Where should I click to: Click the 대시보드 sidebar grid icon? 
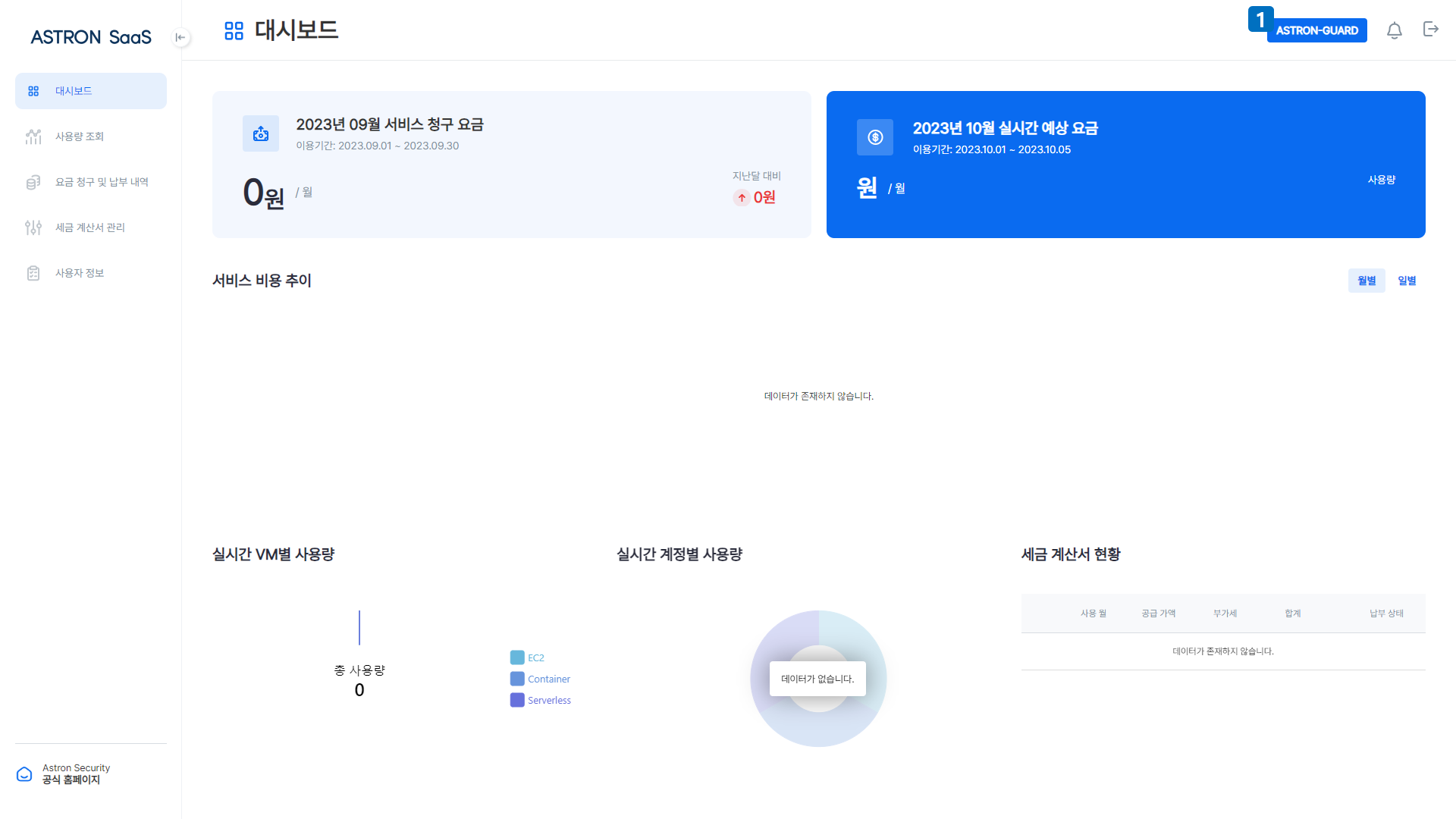[x=33, y=91]
